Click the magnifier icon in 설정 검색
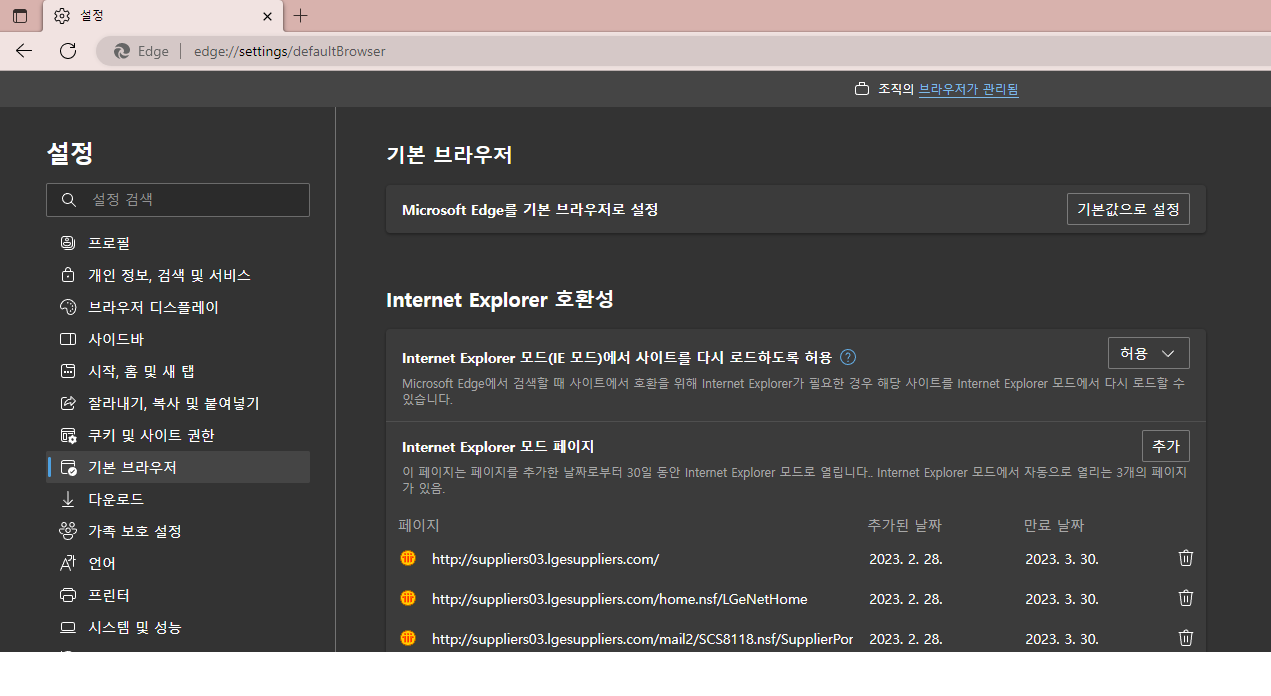The width and height of the screenshot is (1271, 696). pos(68,200)
